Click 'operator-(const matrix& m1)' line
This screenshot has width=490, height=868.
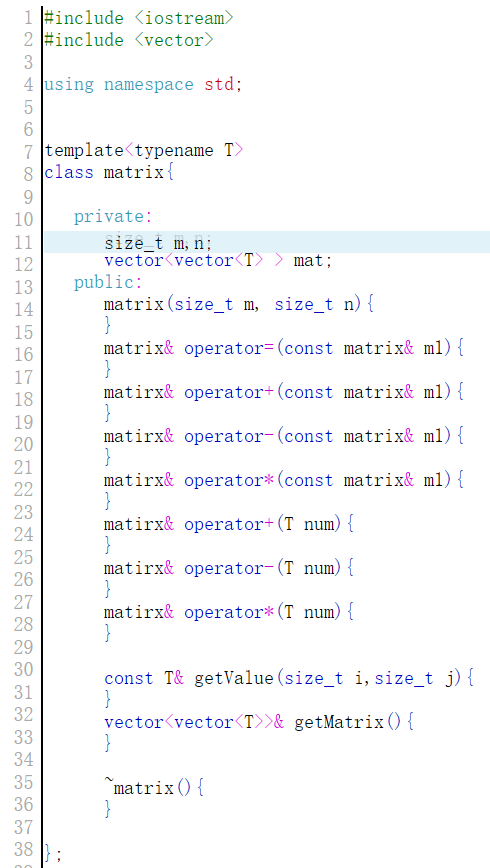click(x=284, y=437)
